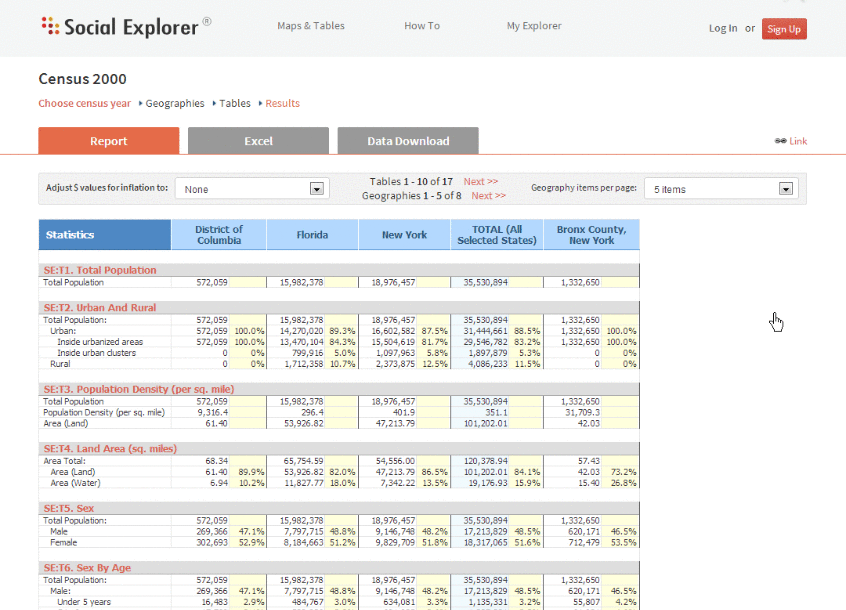Click the SE:T3. Population Density heading
846x610 pixels.
[x=139, y=389]
